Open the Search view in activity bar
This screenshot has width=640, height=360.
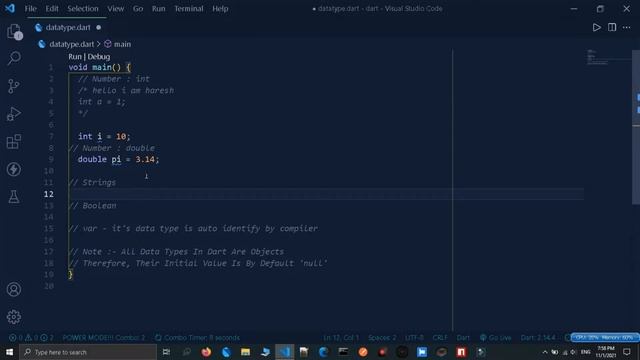(x=14, y=58)
